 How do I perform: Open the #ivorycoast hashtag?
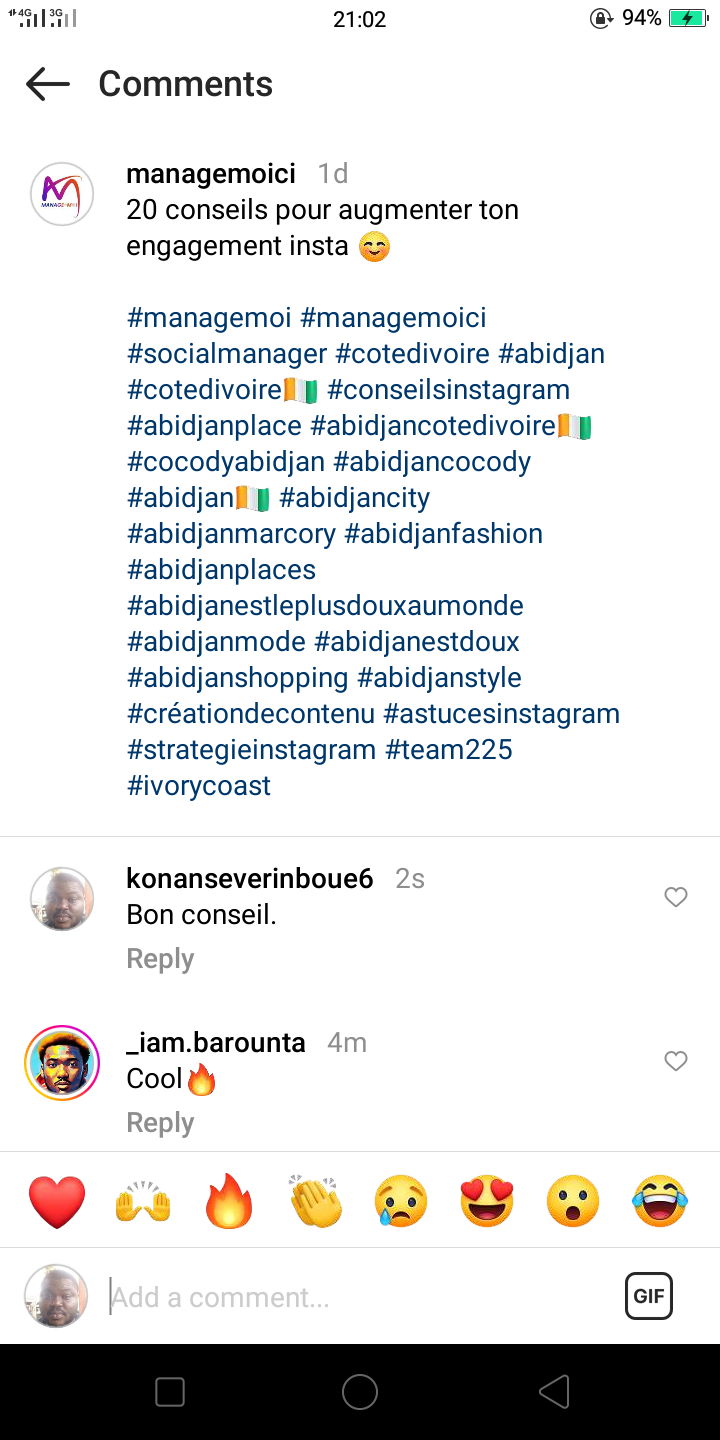point(199,786)
